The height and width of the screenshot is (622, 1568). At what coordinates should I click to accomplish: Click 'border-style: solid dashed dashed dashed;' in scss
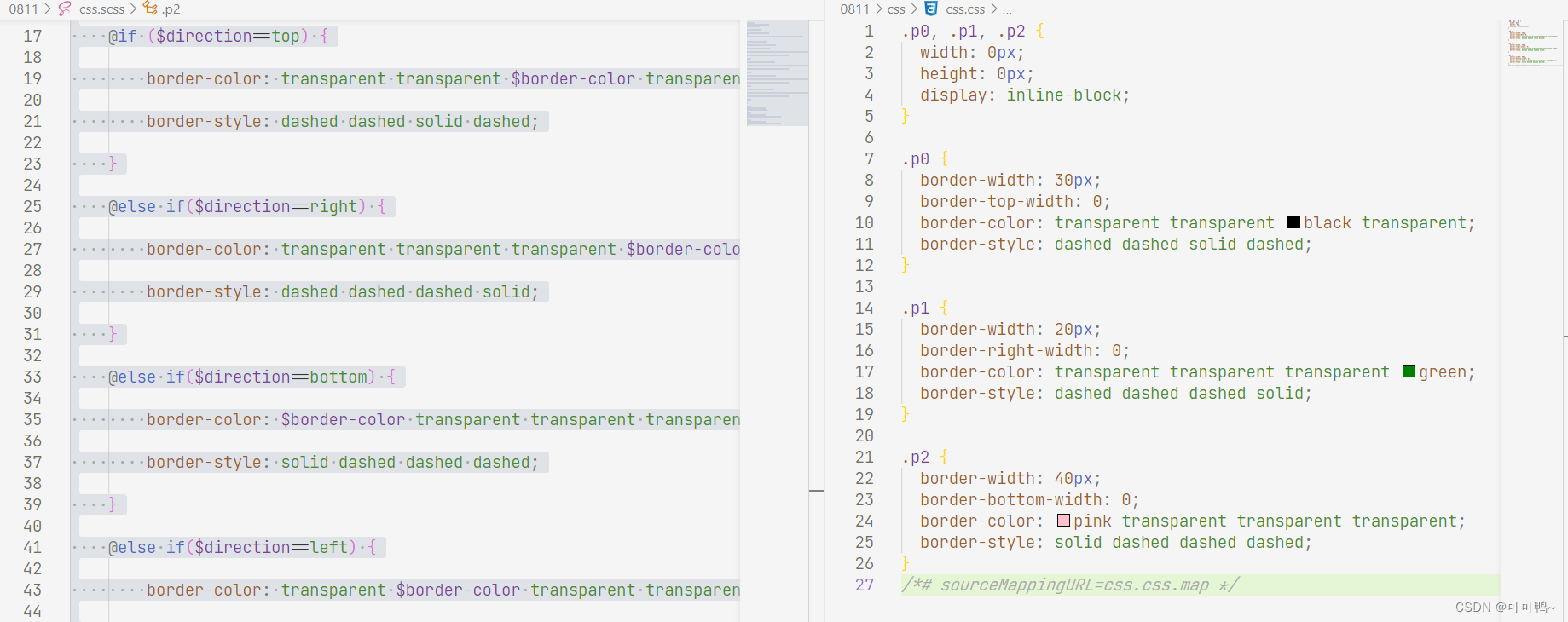coord(343,462)
